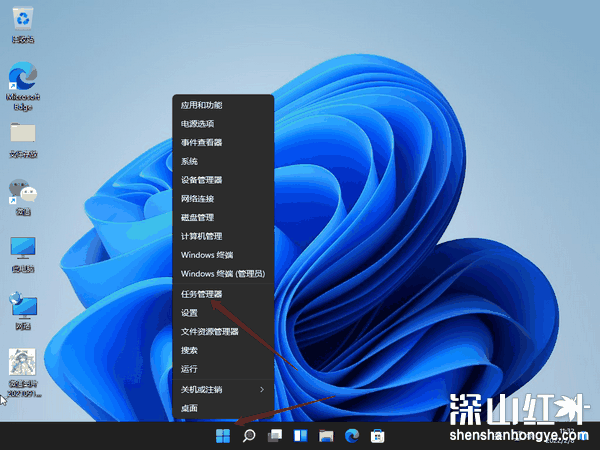Open 事件查看器 from the menu
The width and height of the screenshot is (600, 450).
pos(223,142)
